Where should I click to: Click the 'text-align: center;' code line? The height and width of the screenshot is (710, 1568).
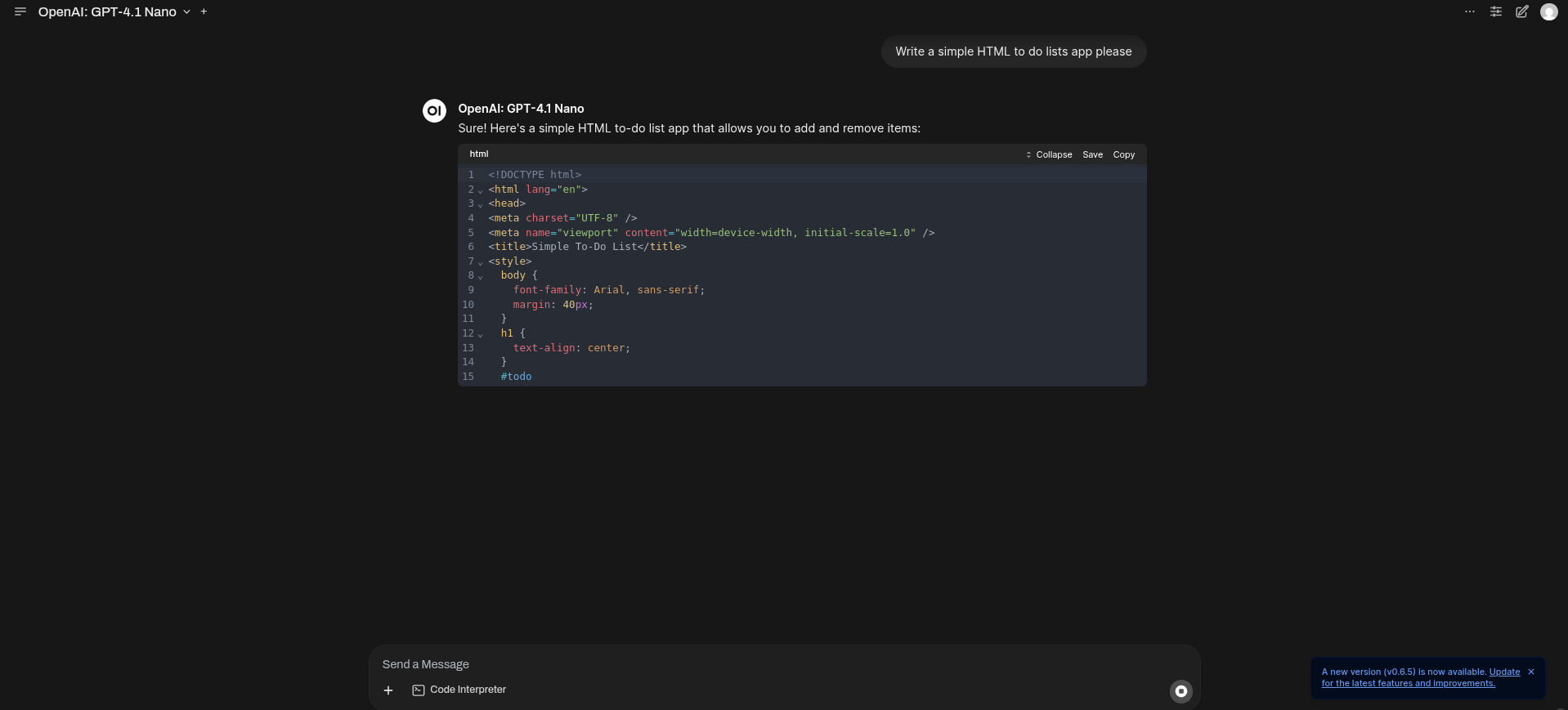(x=571, y=348)
